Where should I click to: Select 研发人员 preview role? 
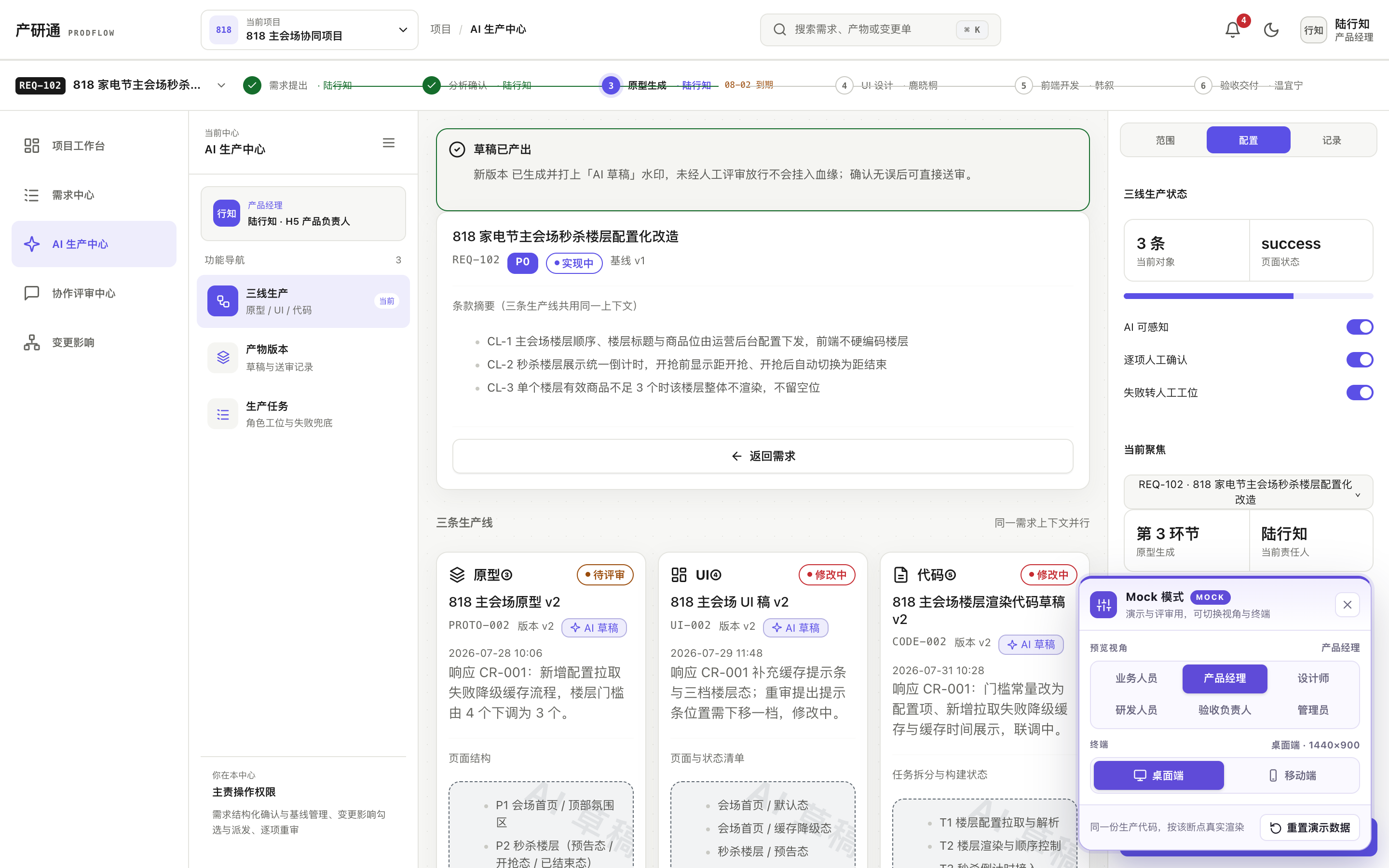[x=1136, y=709]
